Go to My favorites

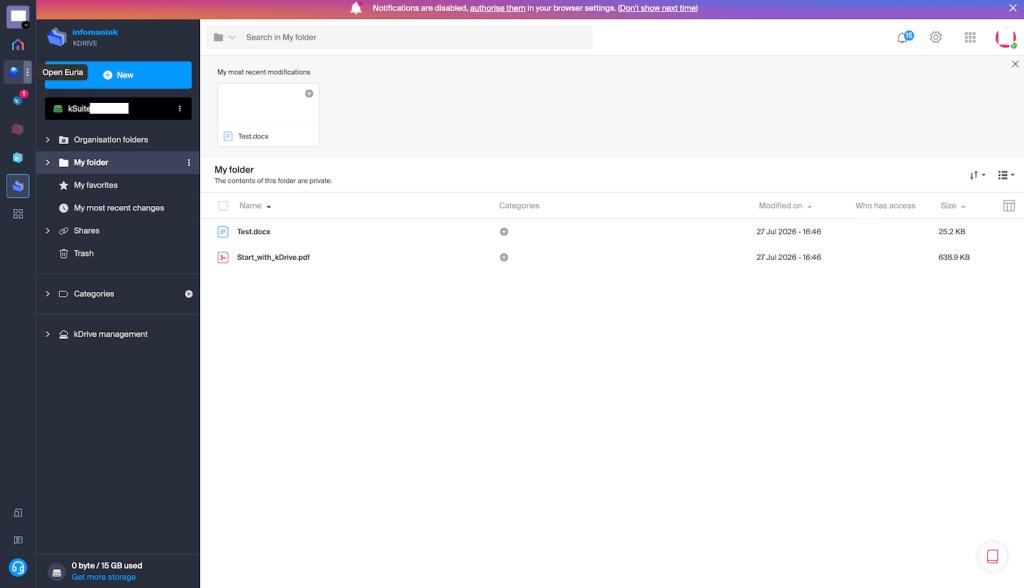pyautogui.click(x=95, y=186)
